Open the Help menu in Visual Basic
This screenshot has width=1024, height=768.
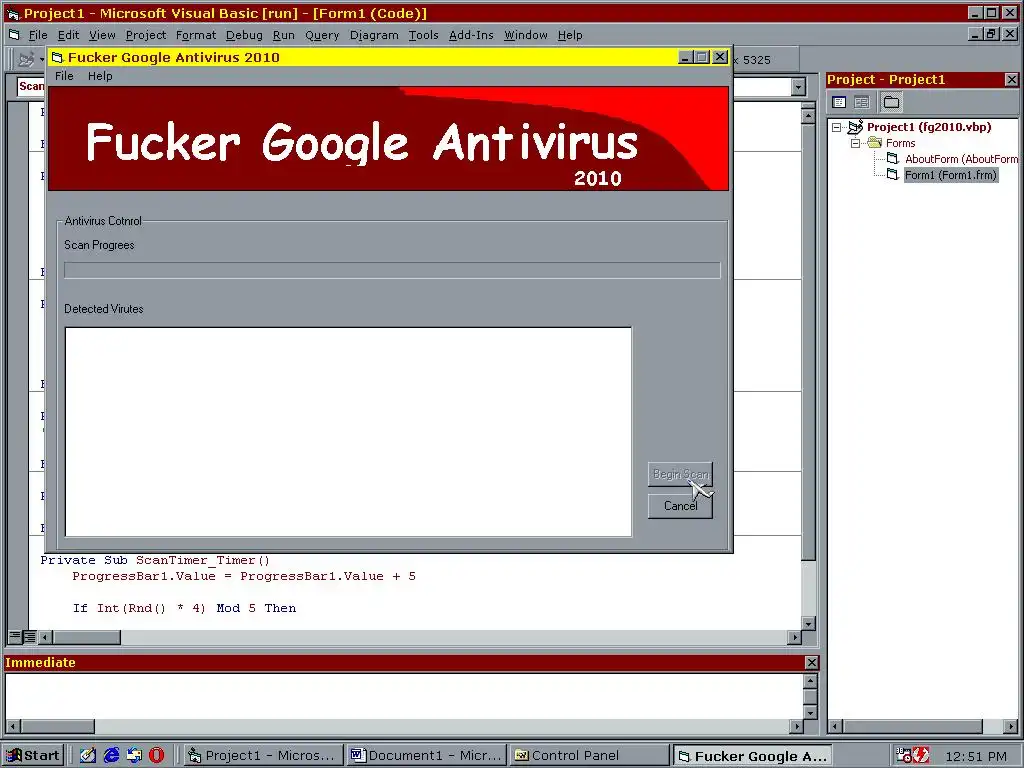[x=569, y=35]
